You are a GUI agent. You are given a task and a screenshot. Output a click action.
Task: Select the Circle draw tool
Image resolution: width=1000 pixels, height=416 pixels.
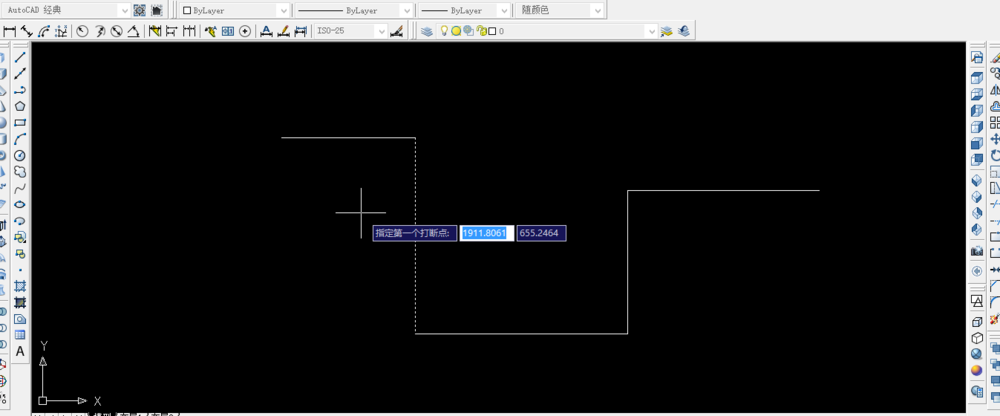(x=20, y=155)
